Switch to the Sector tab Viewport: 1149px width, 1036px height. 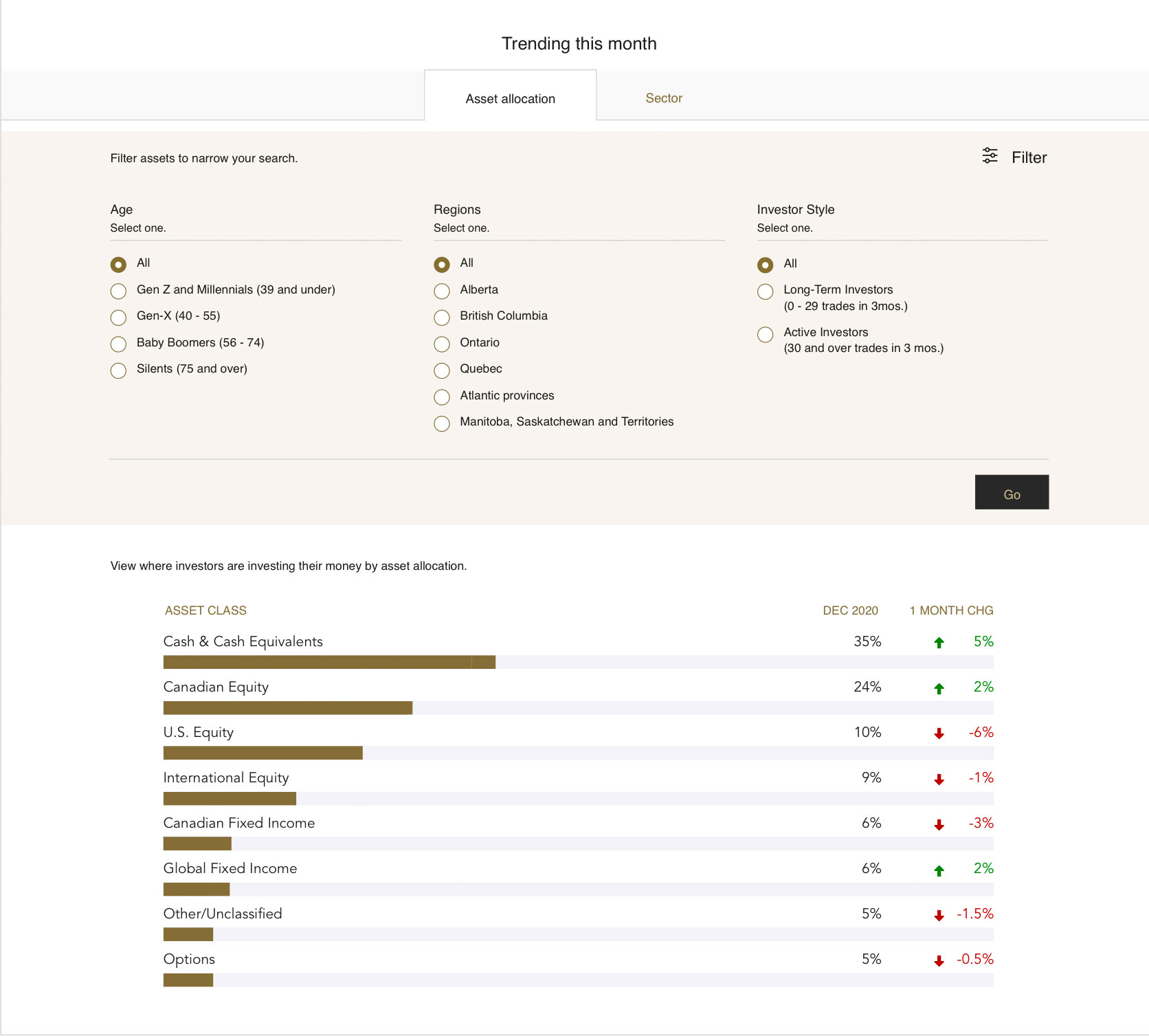663,98
